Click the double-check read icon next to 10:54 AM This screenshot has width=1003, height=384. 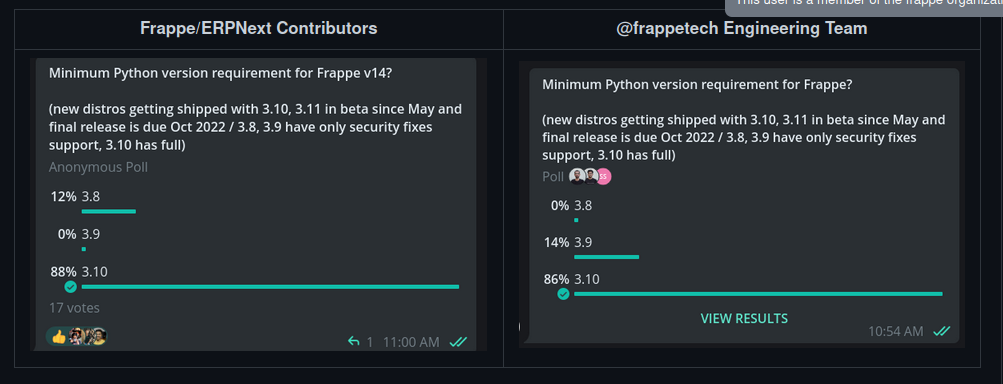tap(942, 331)
